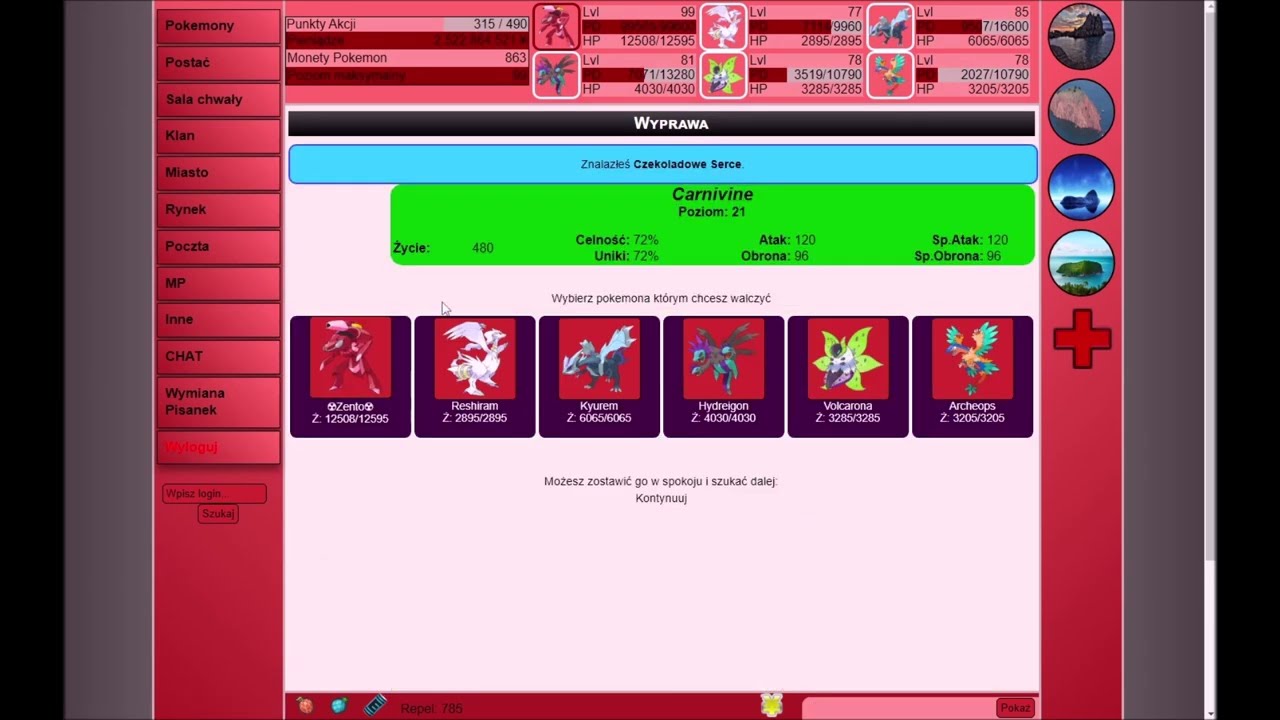Log out with Wyloguj

click(218, 448)
